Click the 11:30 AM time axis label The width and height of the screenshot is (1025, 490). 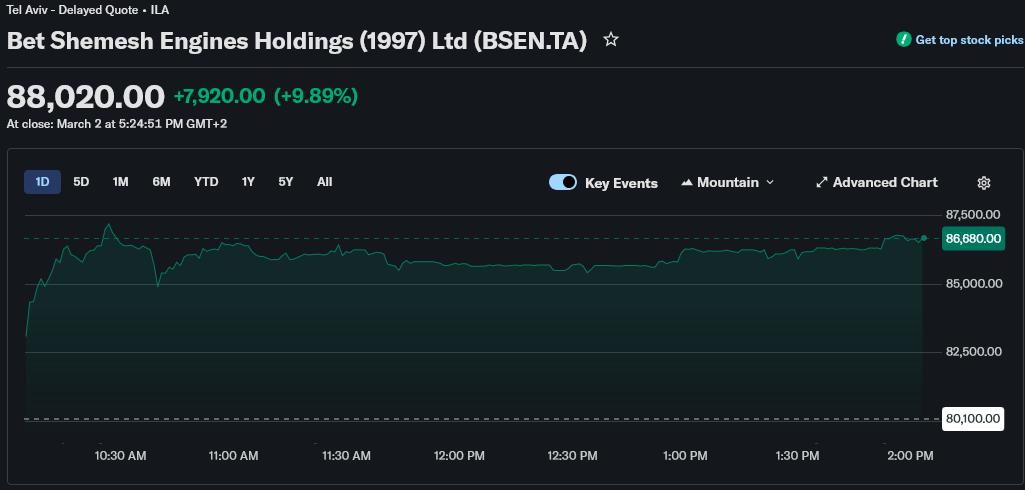[x=346, y=455]
